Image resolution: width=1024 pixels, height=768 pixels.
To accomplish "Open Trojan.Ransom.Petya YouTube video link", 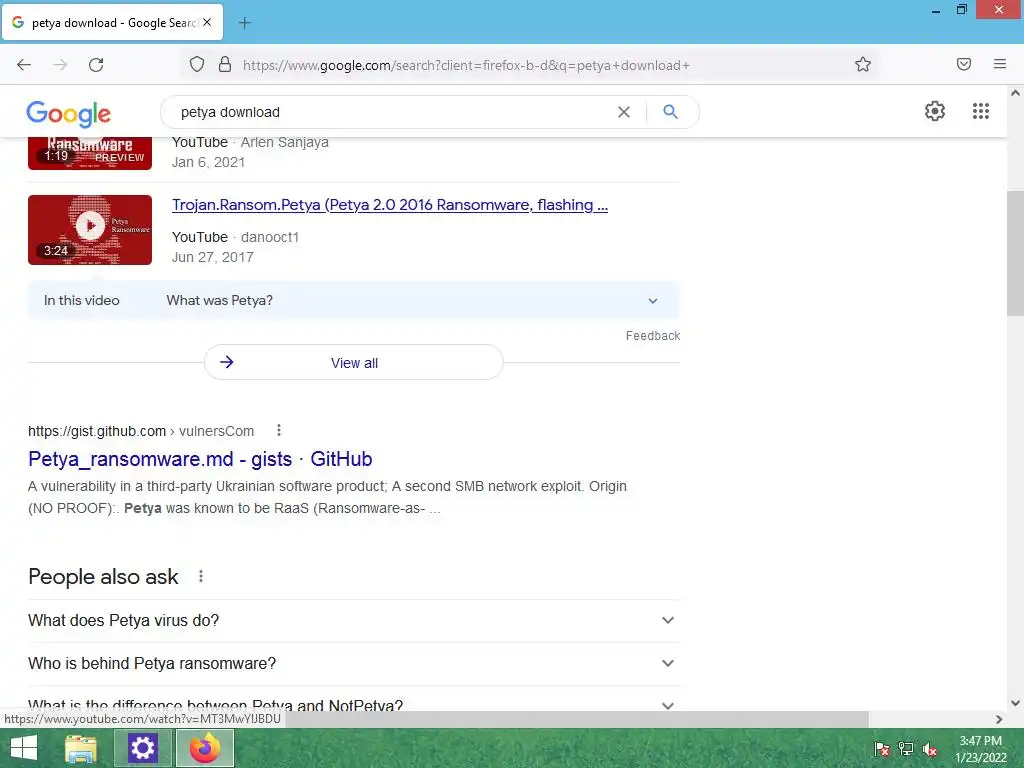I will [390, 205].
